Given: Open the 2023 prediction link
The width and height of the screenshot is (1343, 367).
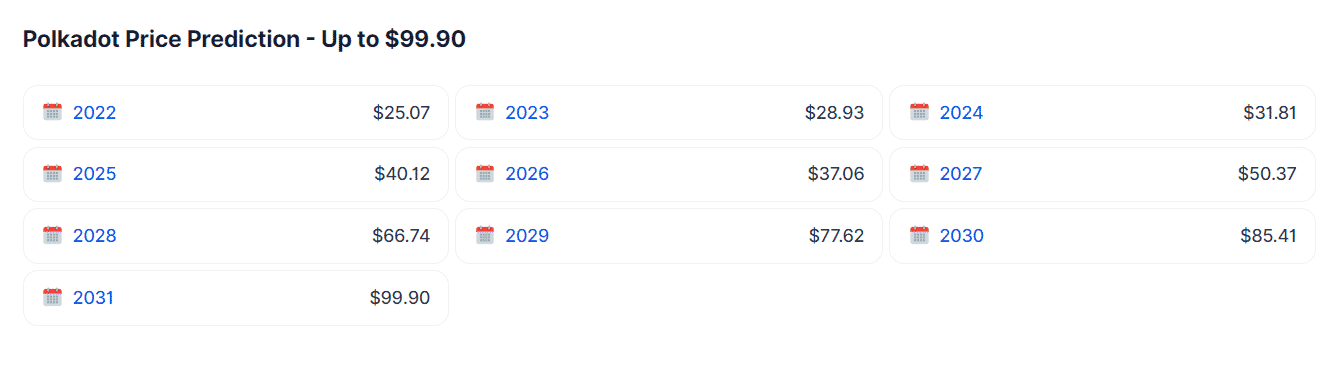Looking at the screenshot, I should point(527,113).
